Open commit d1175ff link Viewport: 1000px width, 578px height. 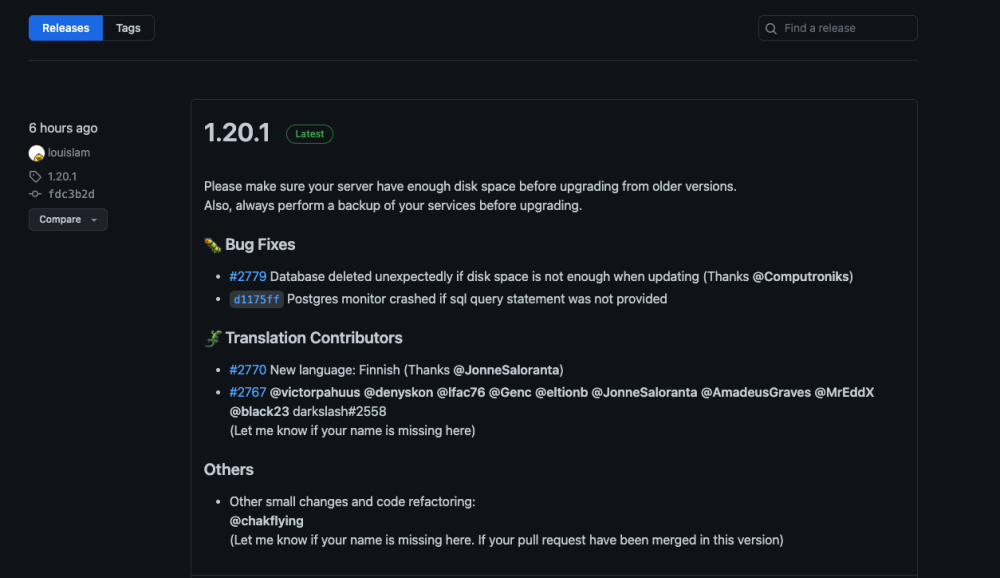pos(256,299)
